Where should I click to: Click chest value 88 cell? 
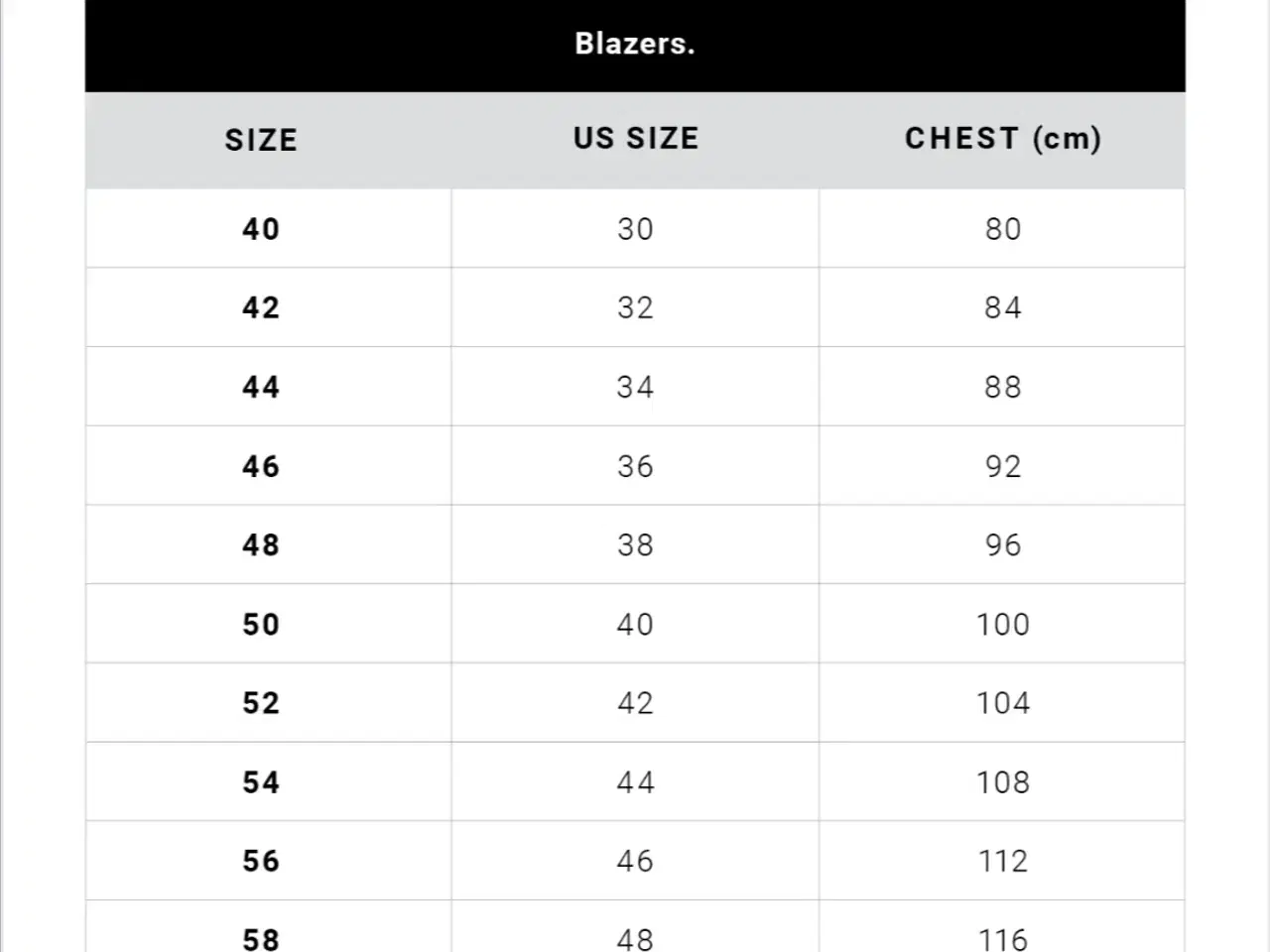point(1003,387)
